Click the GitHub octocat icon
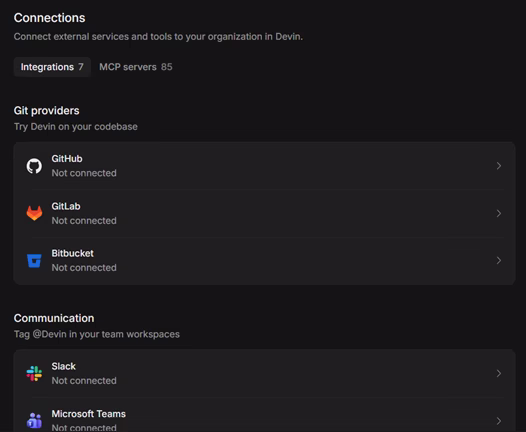Screen dimensions: 526x432 tap(34, 166)
